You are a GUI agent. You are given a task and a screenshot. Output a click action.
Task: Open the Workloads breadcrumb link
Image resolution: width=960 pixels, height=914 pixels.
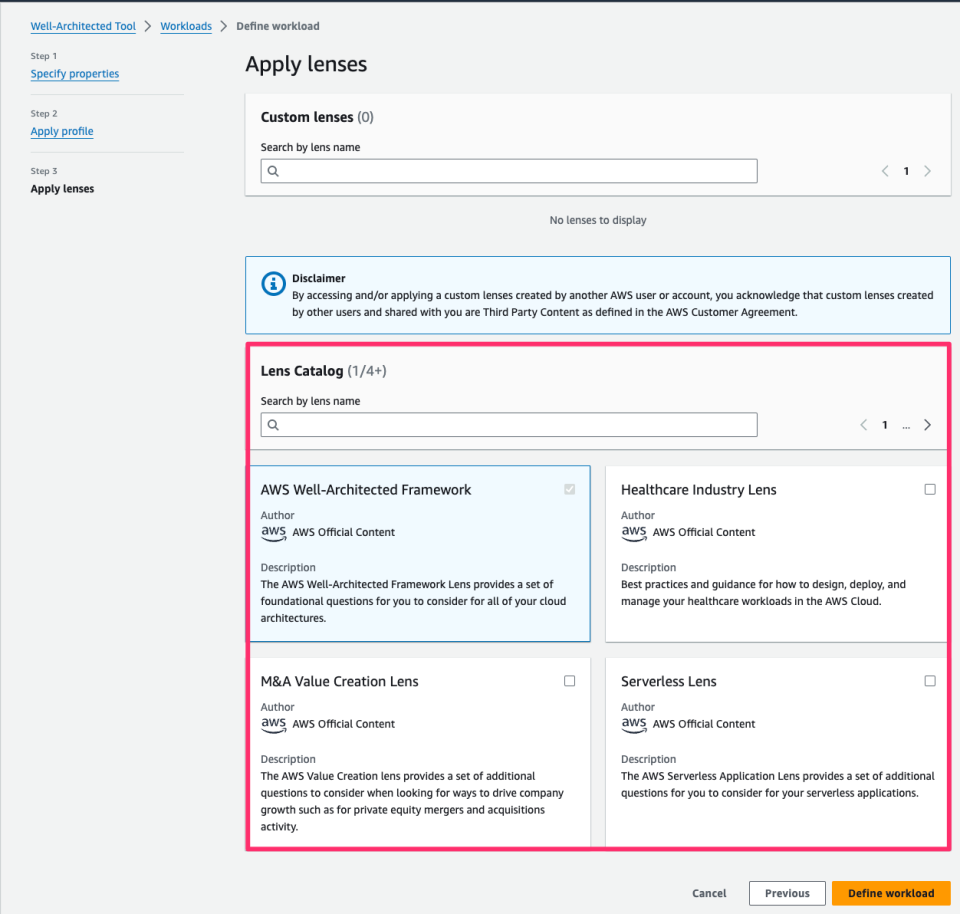click(186, 26)
